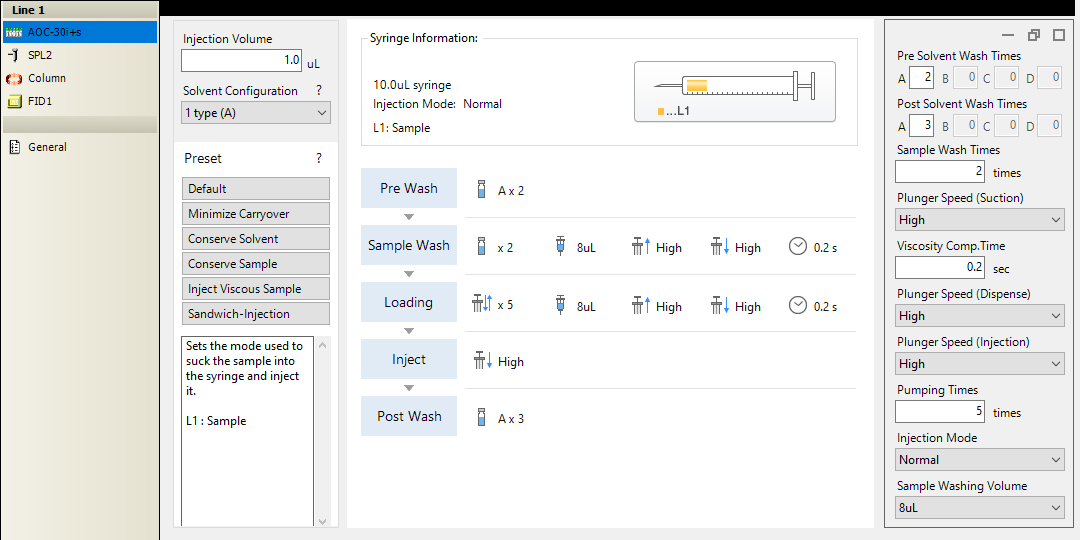
Task: Click help question mark beside Preset
Action: click(319, 158)
